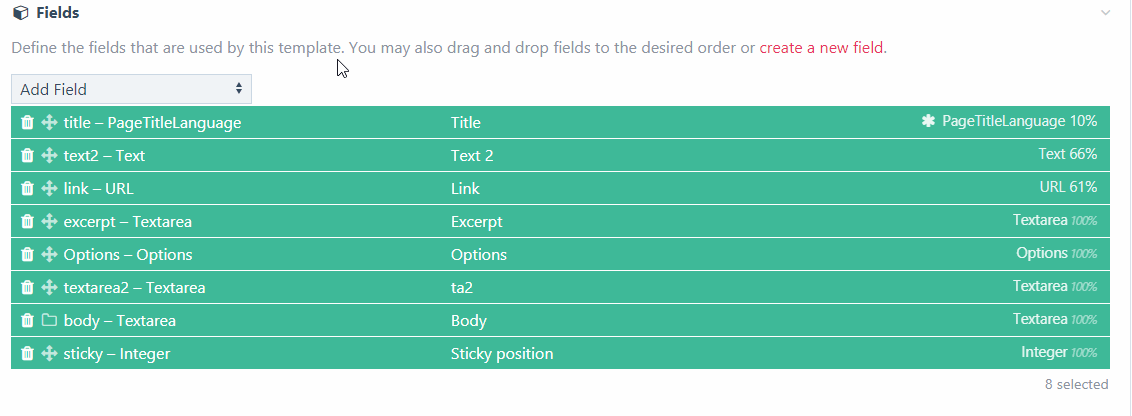
Task: Select the Sticky position label
Action: click(x=502, y=354)
